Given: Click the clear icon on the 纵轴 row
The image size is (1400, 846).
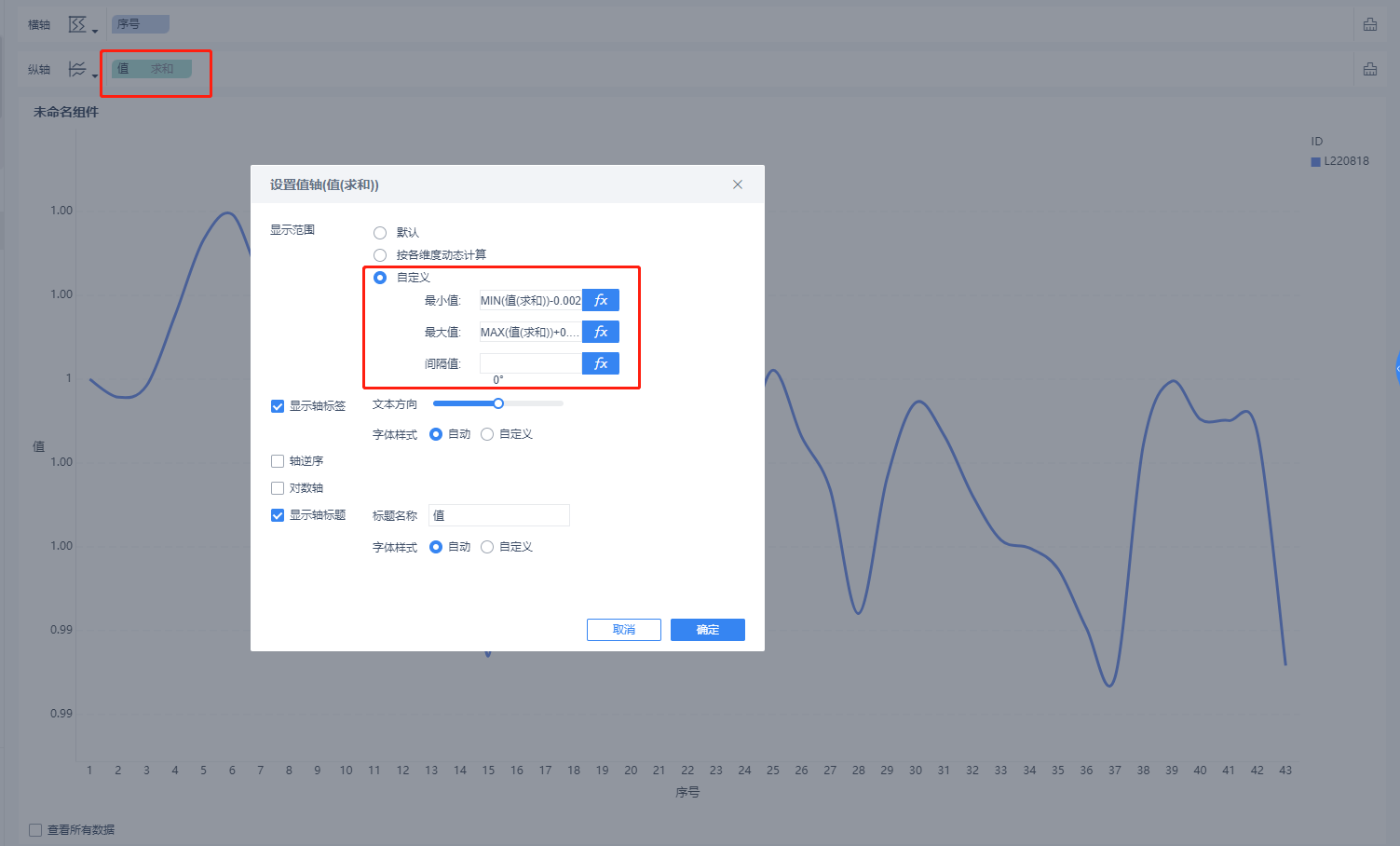Looking at the screenshot, I should (1370, 69).
